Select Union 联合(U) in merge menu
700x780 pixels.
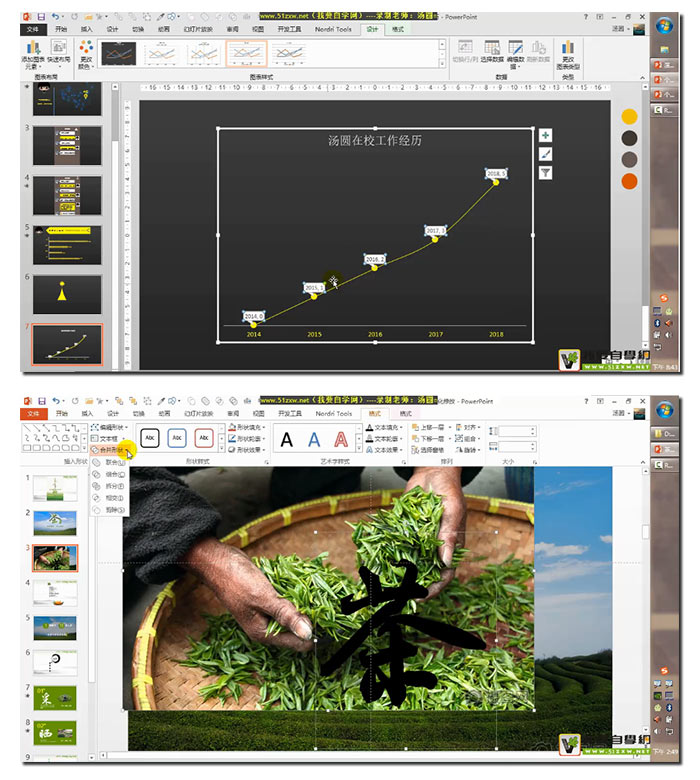click(x=109, y=463)
